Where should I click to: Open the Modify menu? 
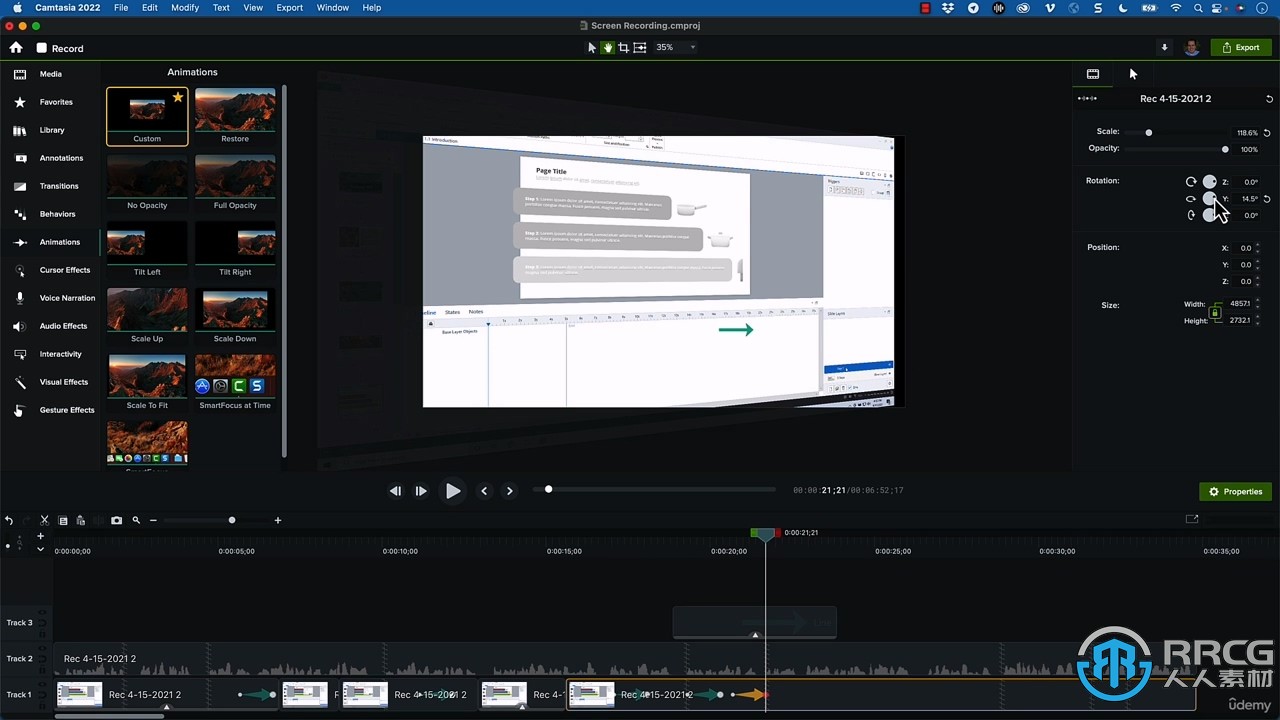pyautogui.click(x=185, y=7)
